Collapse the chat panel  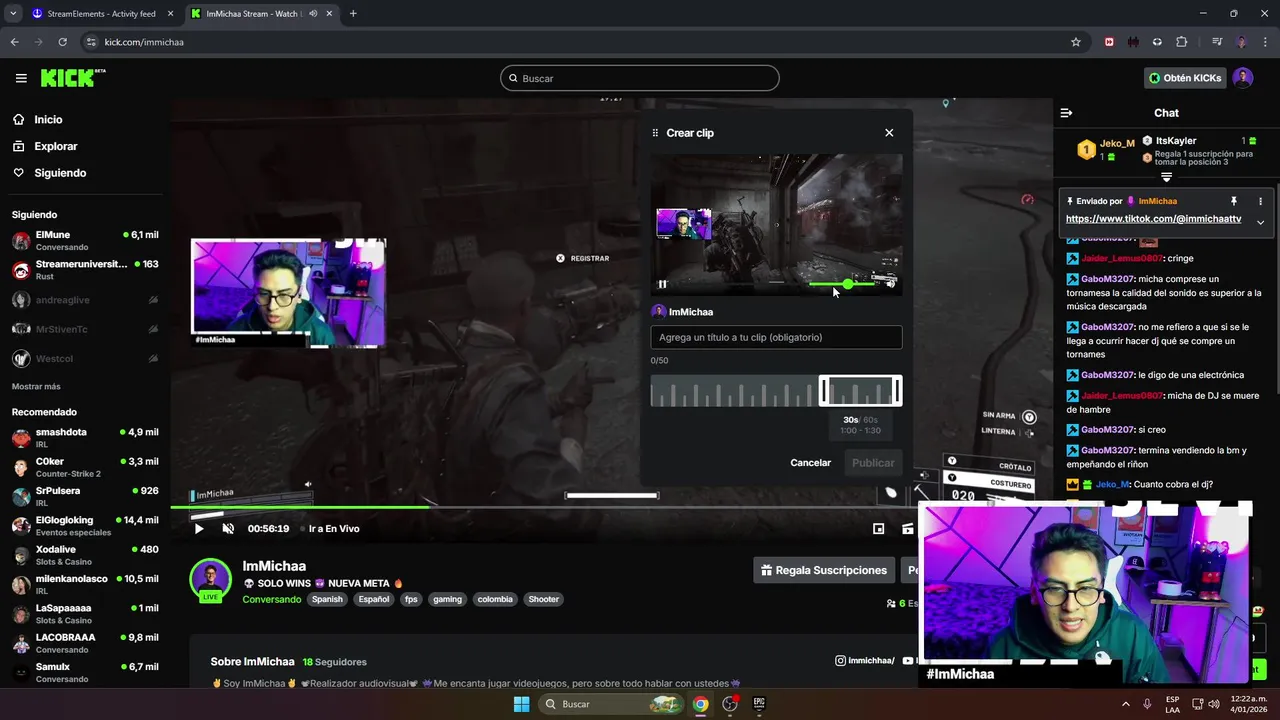pyautogui.click(x=1066, y=113)
